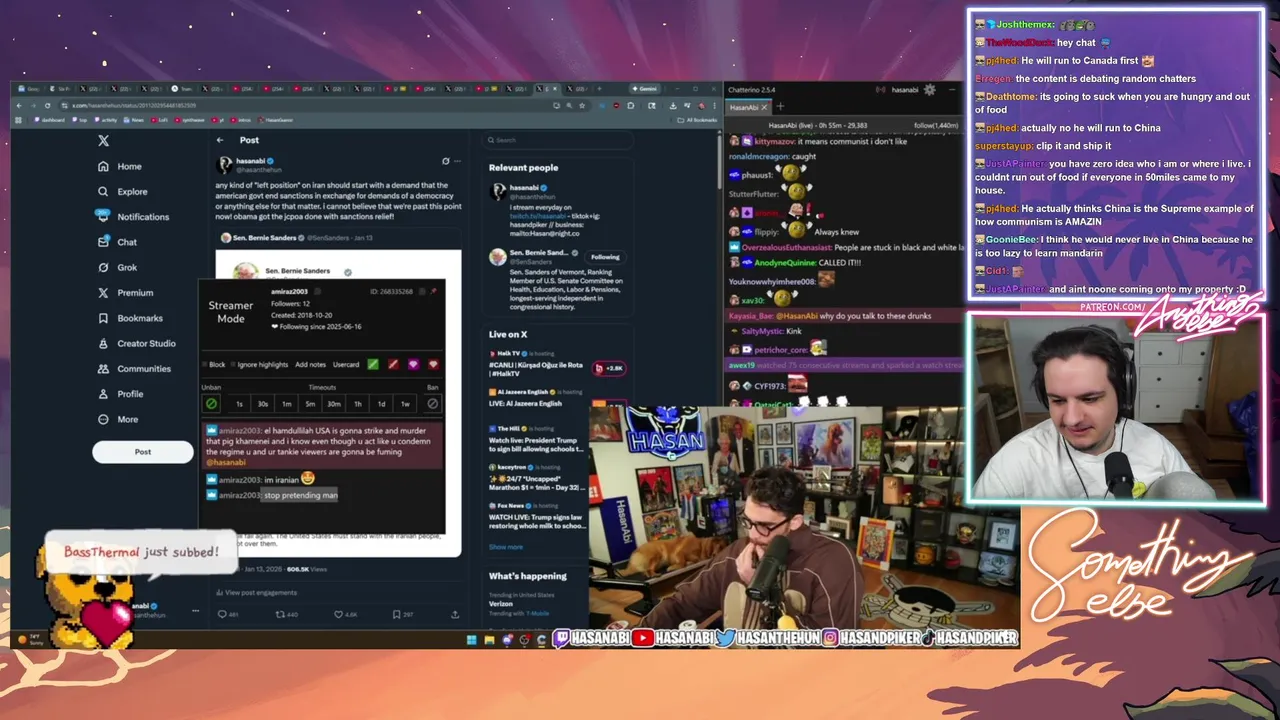Bookmark the post showing 297
Screen dimensions: 1280x720
coord(396,614)
